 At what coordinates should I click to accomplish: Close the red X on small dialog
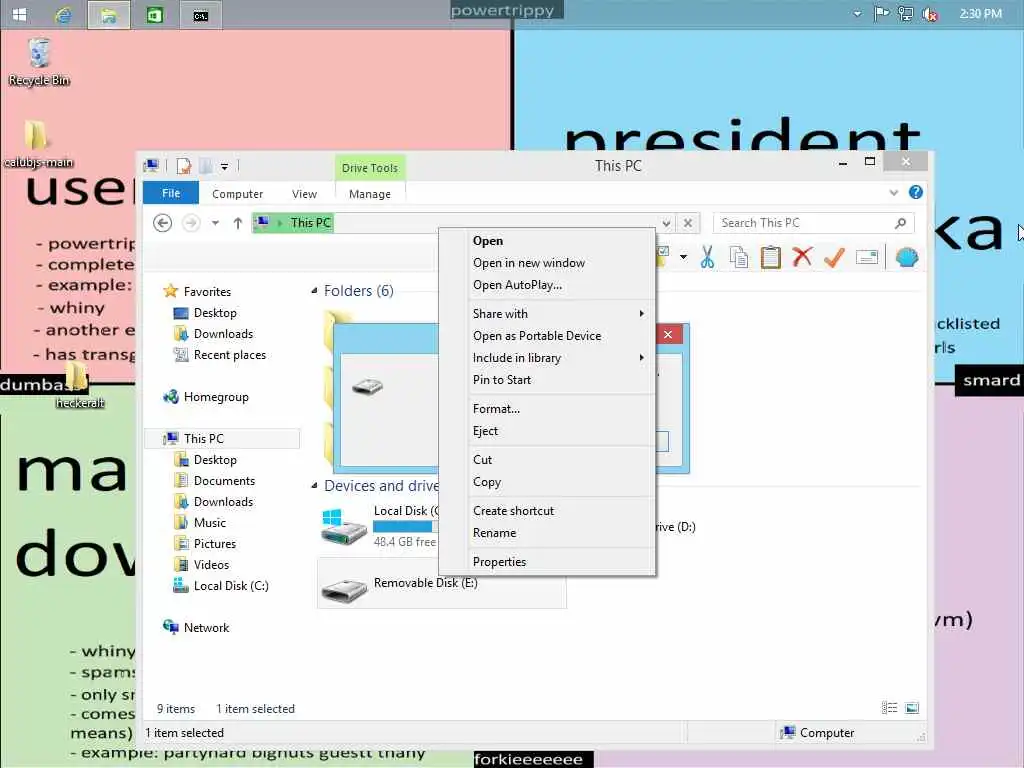click(667, 334)
